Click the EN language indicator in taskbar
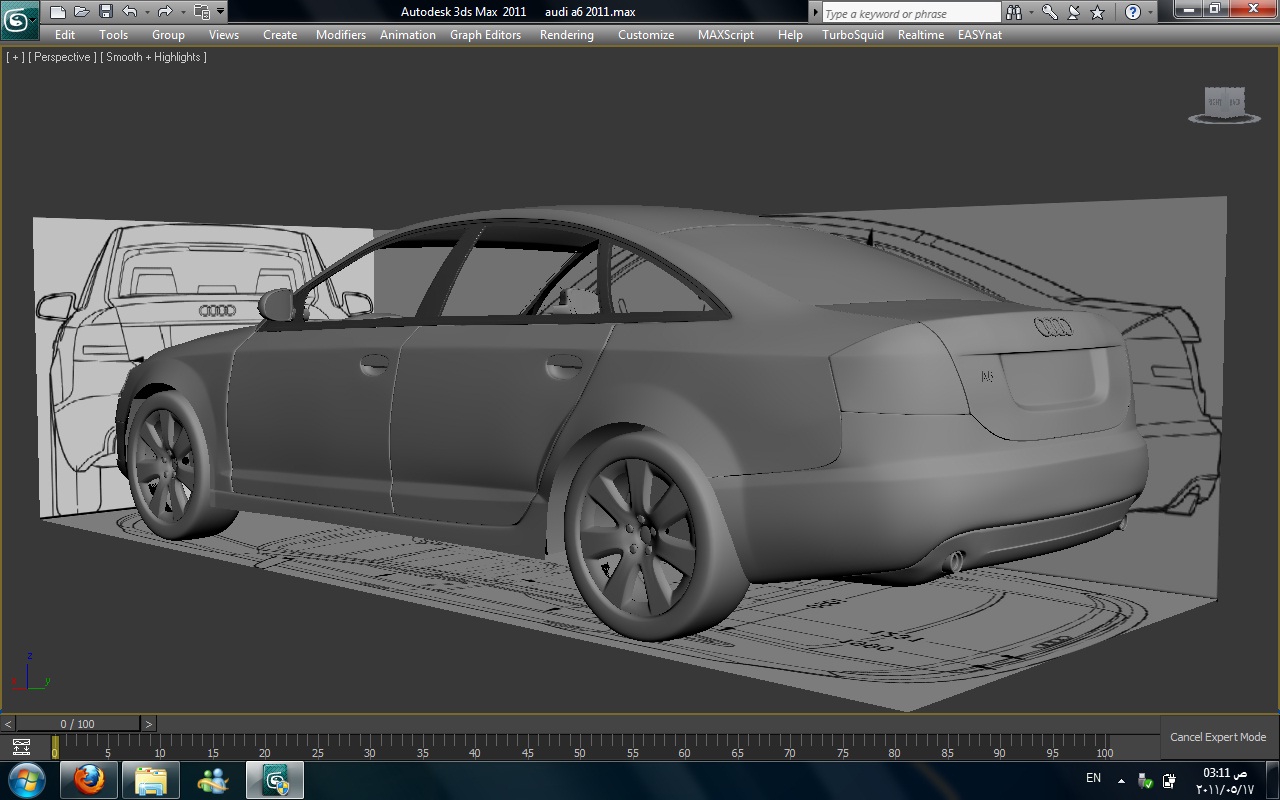 point(1093,778)
